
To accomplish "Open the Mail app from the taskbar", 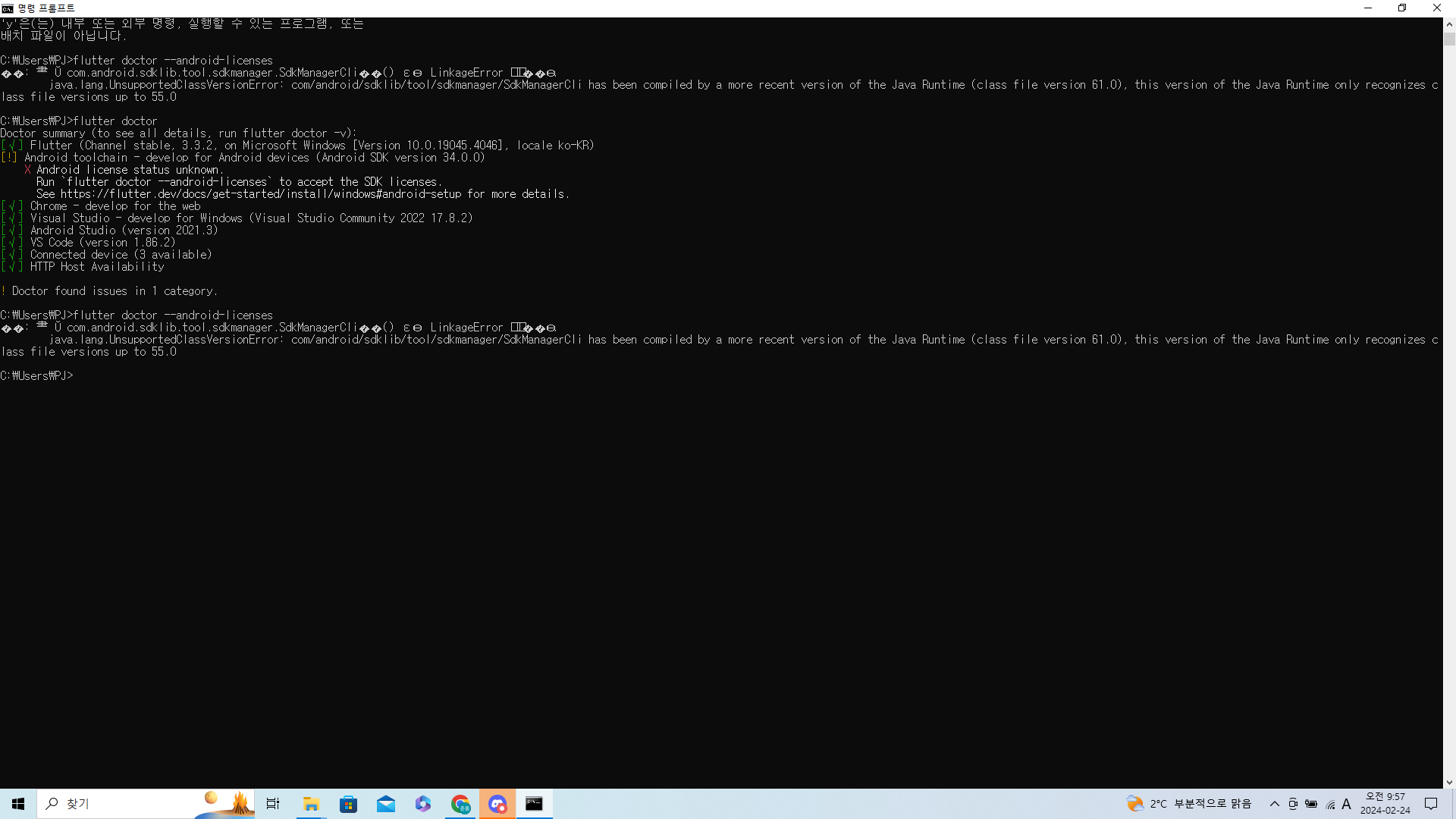I will click(386, 804).
